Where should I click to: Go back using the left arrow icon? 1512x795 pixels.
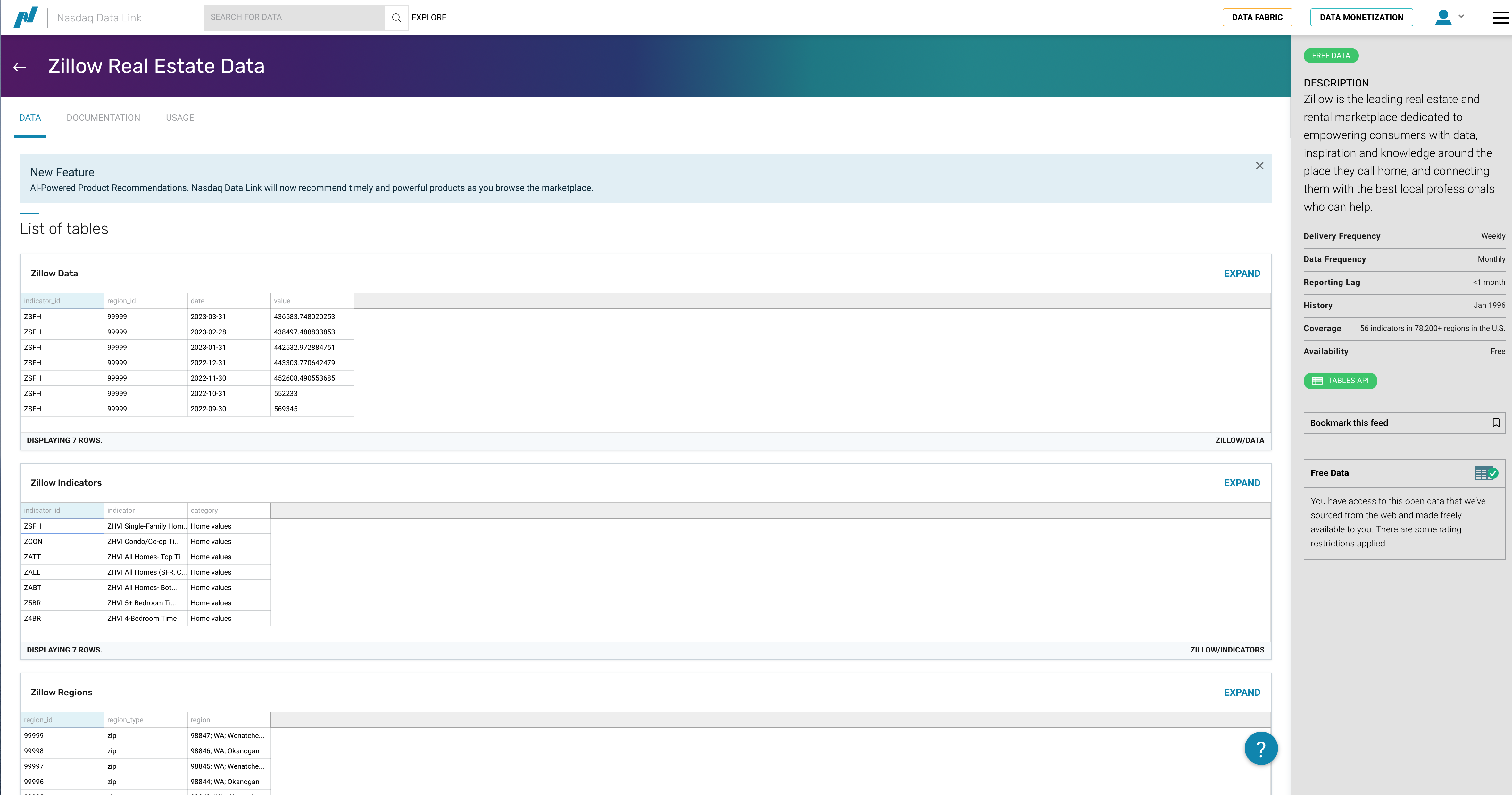coord(20,67)
